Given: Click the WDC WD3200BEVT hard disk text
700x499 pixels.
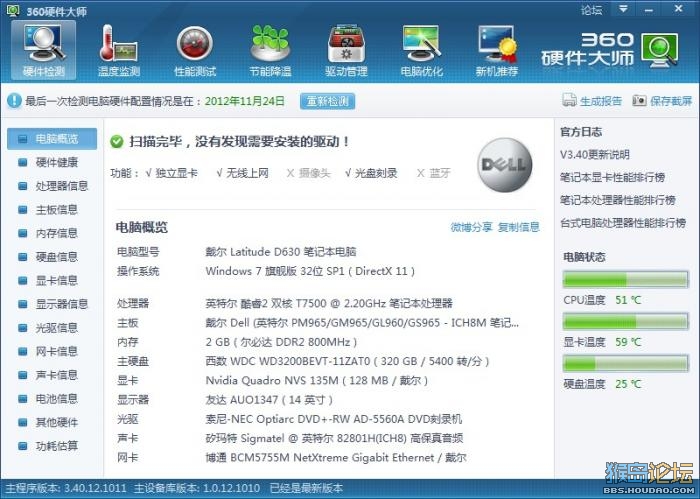Looking at the screenshot, I should (347, 362).
